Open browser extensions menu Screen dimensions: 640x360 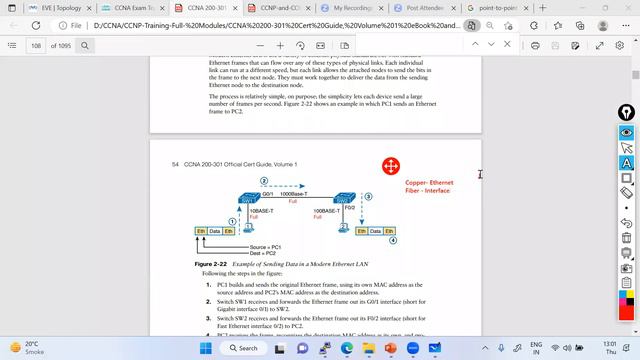[x=534, y=26]
